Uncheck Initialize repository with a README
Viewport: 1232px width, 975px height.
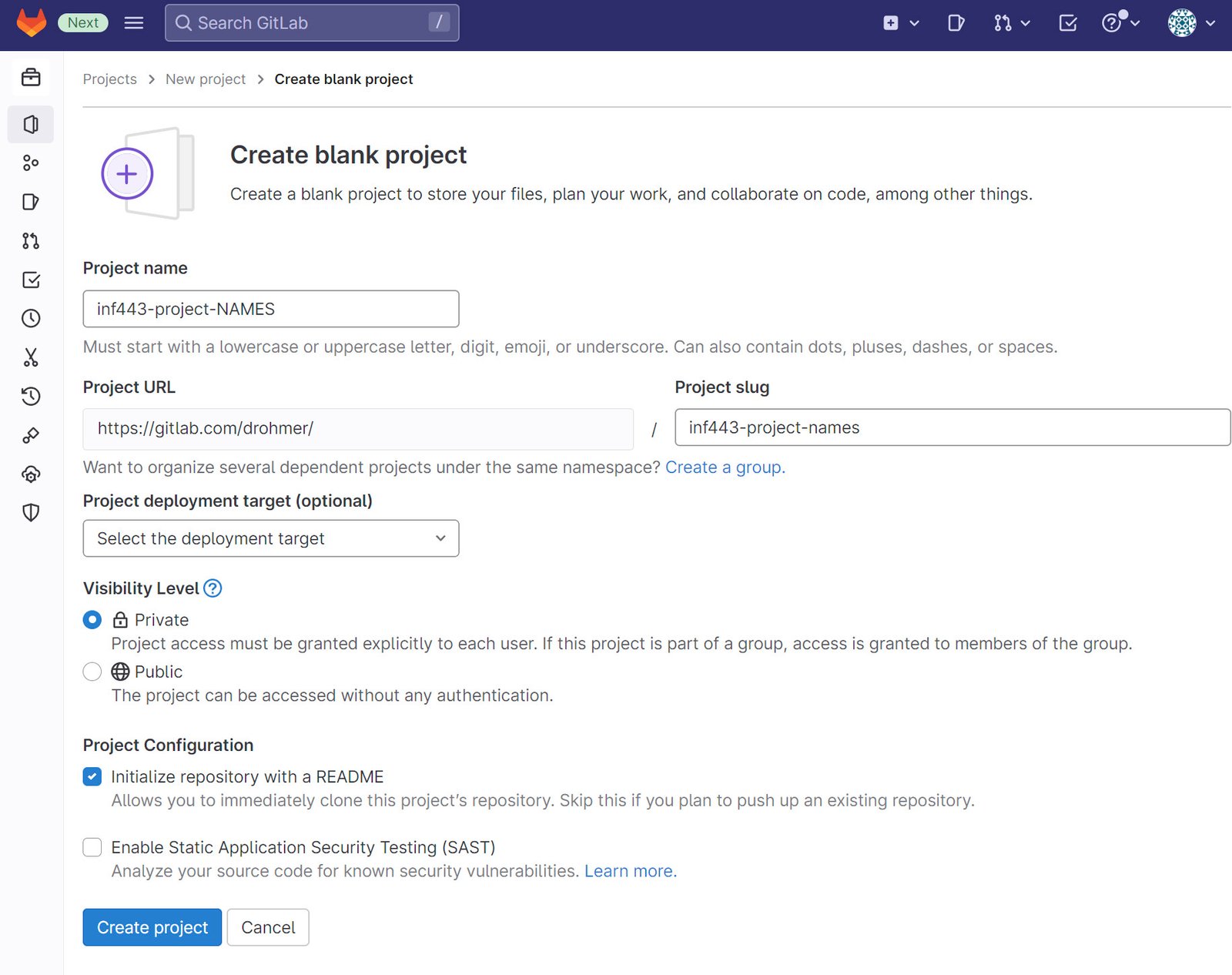[92, 776]
